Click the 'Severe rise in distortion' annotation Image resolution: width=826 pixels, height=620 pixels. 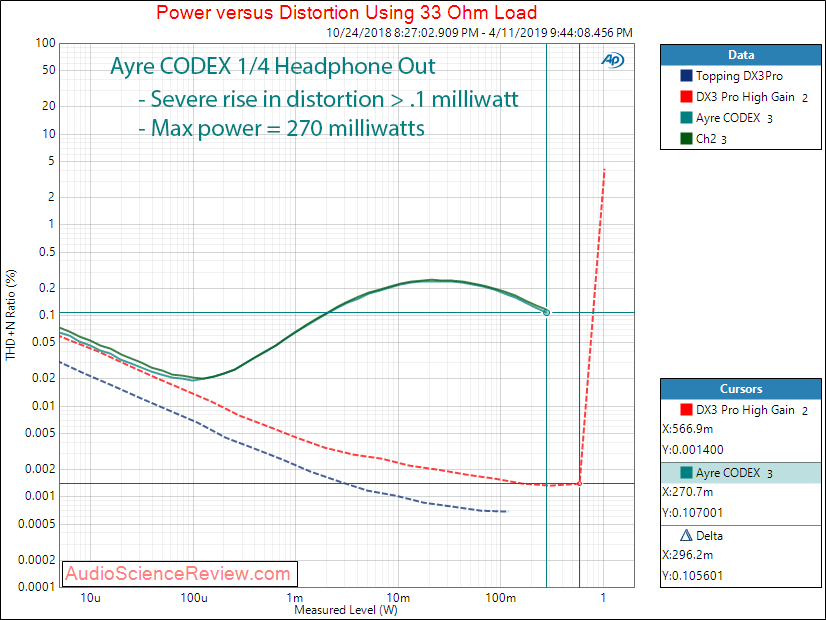coord(328,99)
